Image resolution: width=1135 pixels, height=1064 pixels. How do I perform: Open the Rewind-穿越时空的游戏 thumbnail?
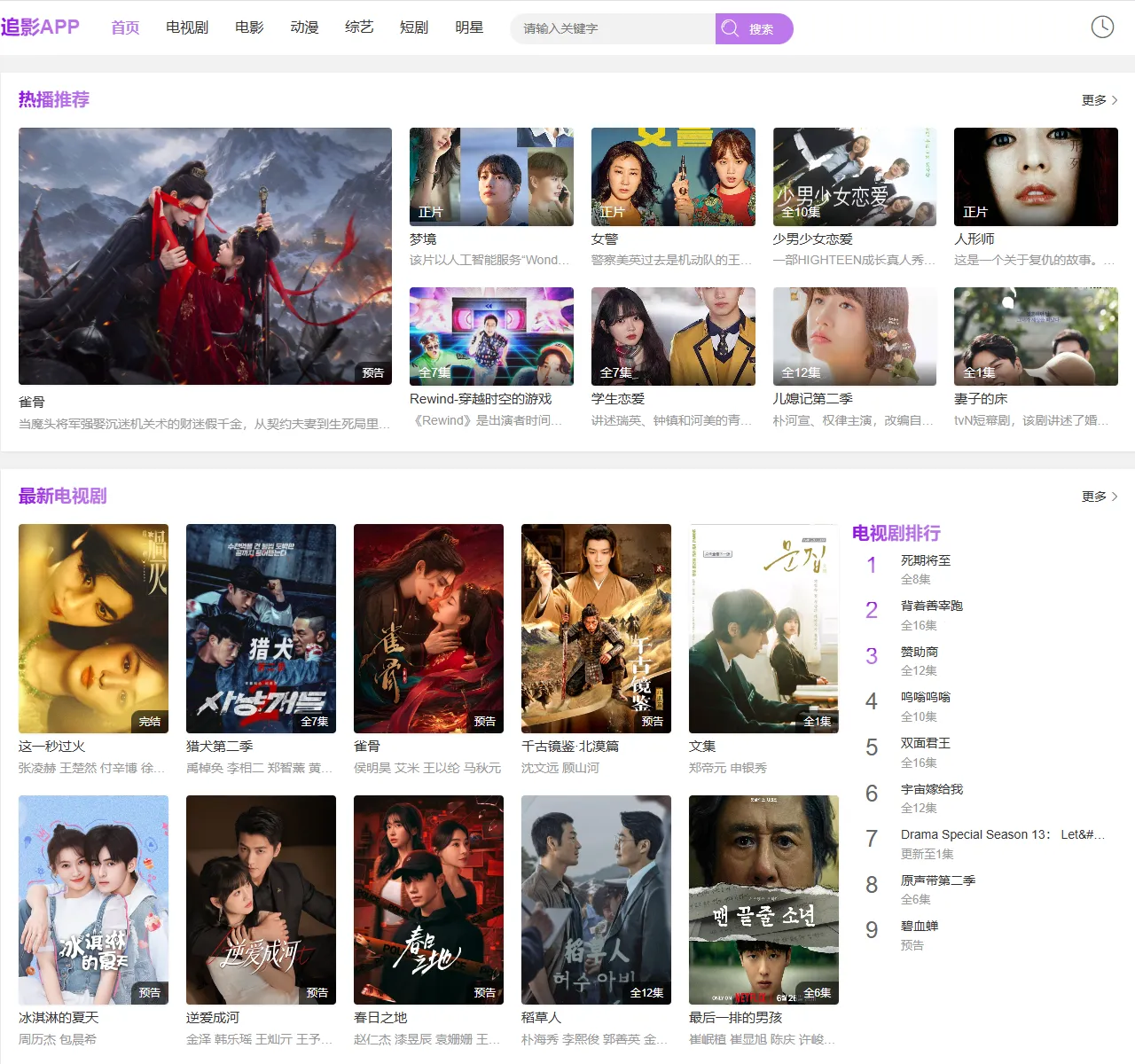(x=491, y=336)
